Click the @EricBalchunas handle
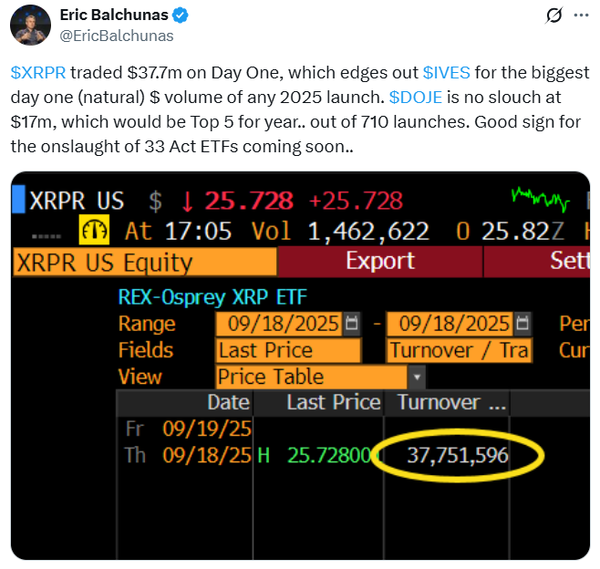The height and width of the screenshot is (569, 600). click(117, 36)
